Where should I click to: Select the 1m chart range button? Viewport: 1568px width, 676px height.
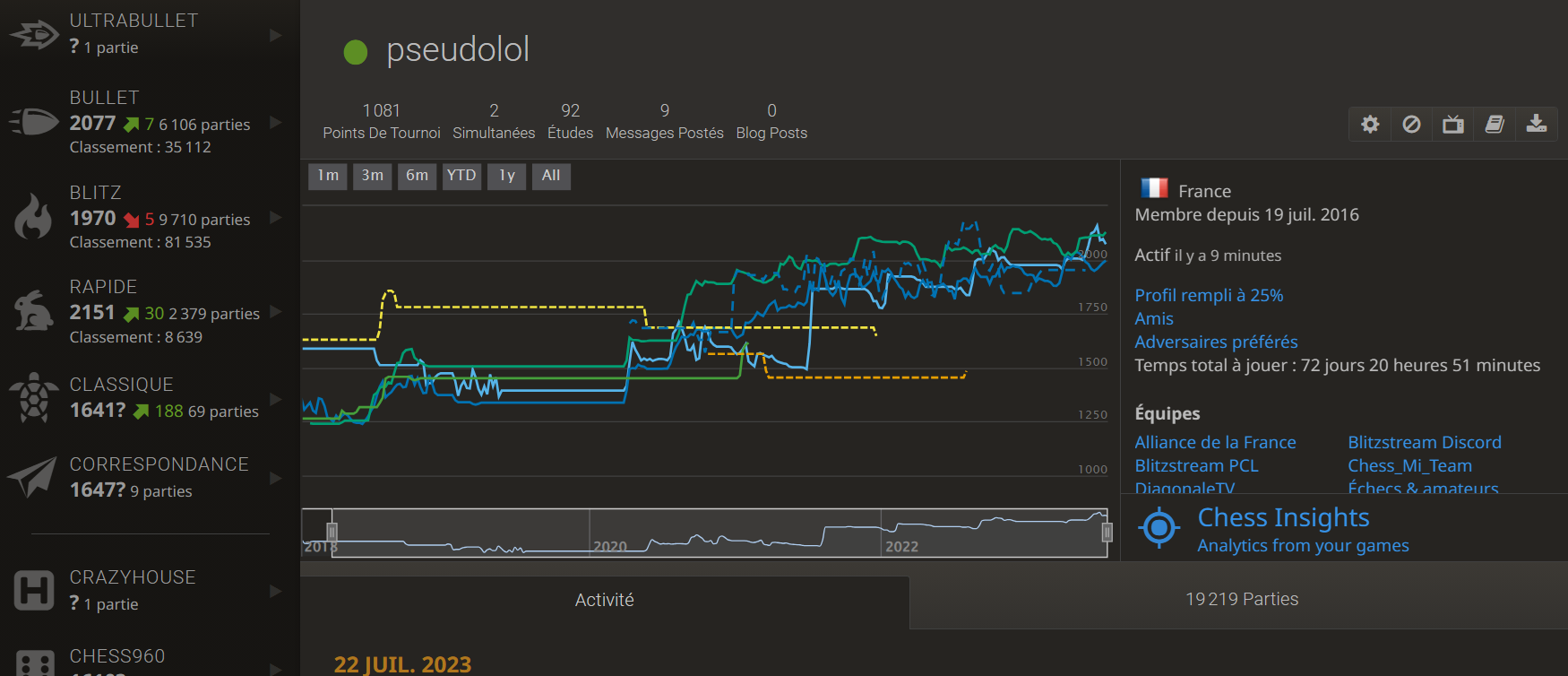328,176
